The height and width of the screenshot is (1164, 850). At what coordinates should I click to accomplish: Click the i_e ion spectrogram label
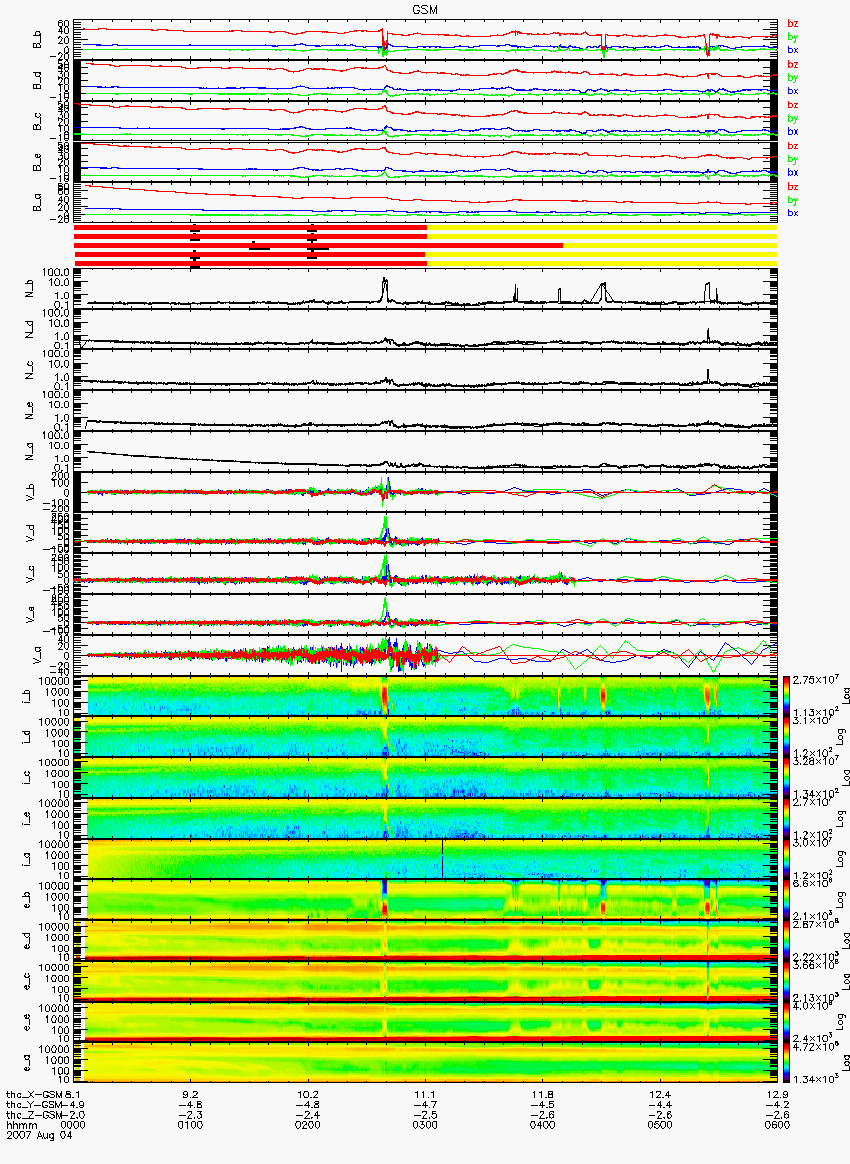[26, 818]
